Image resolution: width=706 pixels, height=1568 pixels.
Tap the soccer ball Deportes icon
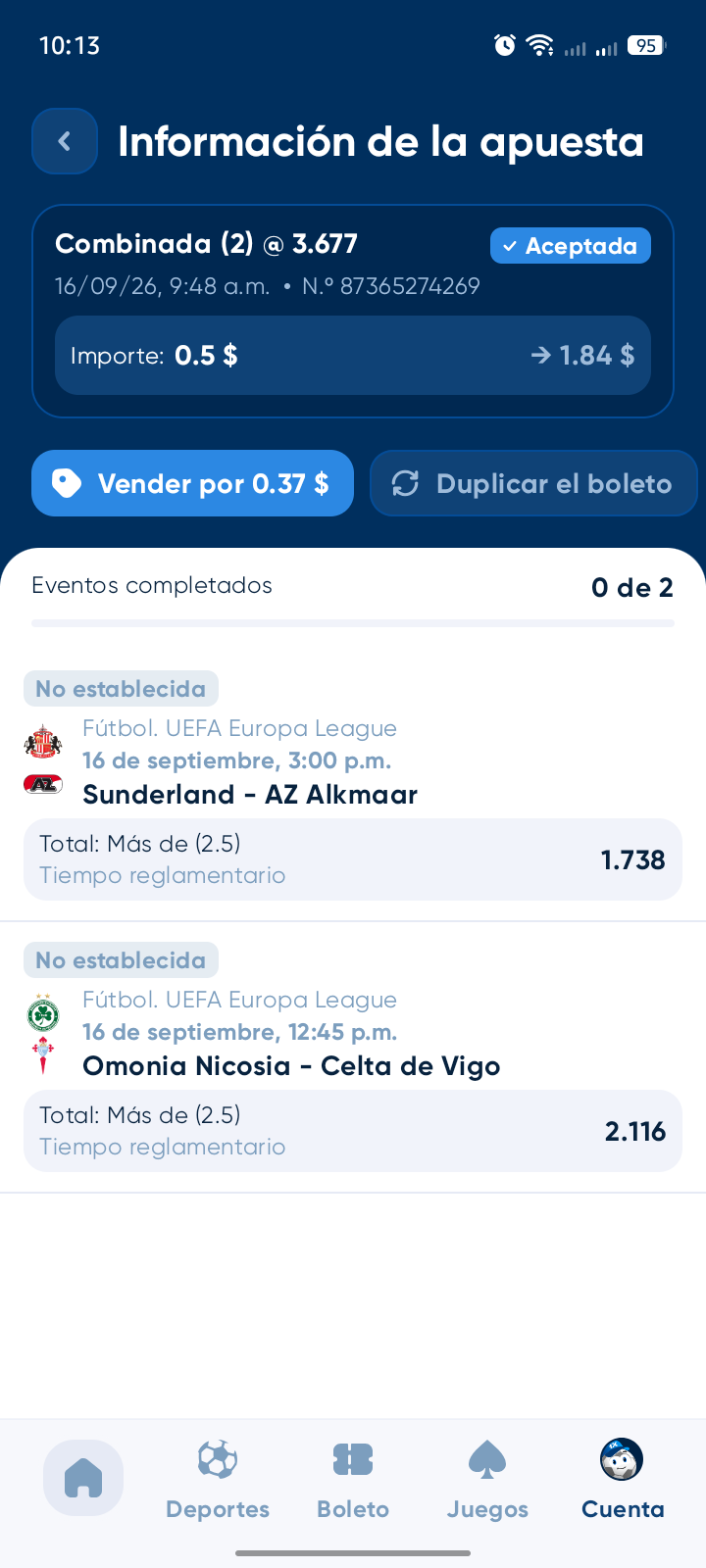[x=218, y=1459]
